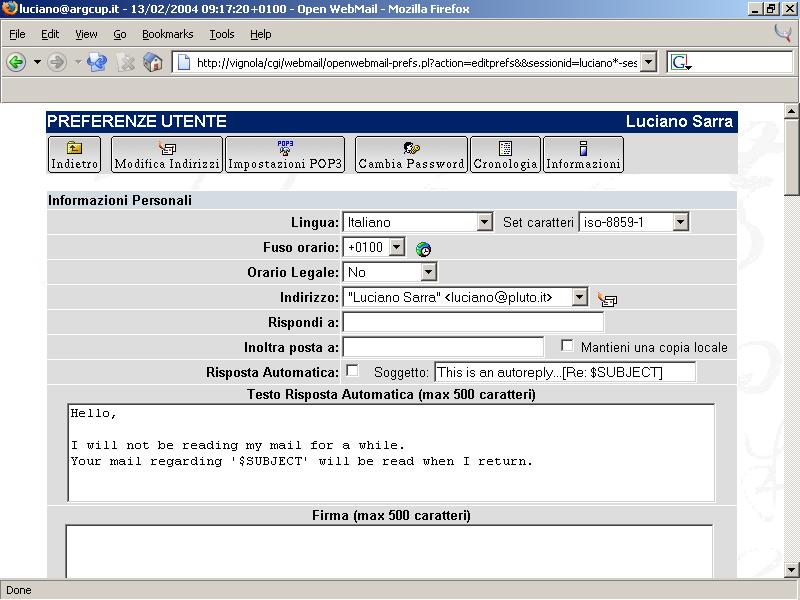Click the address book icon beside Indirizzo
The image size is (800, 600).
(x=606, y=299)
